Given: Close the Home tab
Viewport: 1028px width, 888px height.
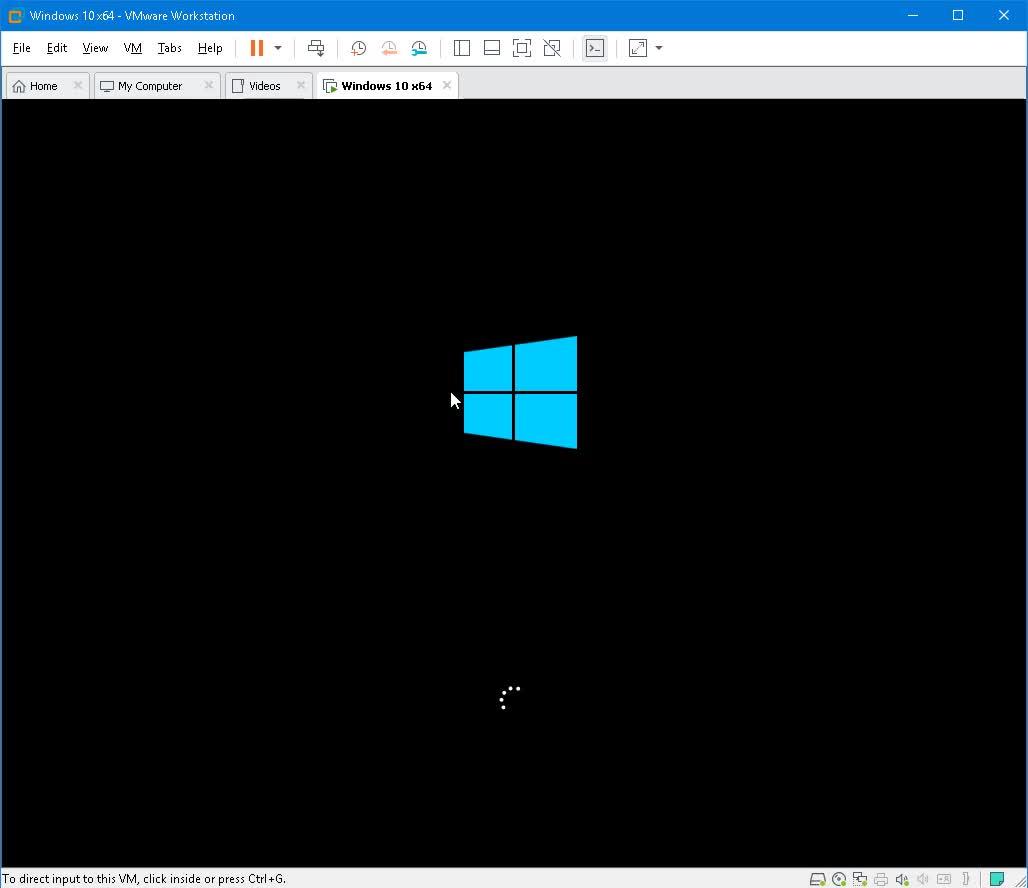Looking at the screenshot, I should (x=77, y=85).
